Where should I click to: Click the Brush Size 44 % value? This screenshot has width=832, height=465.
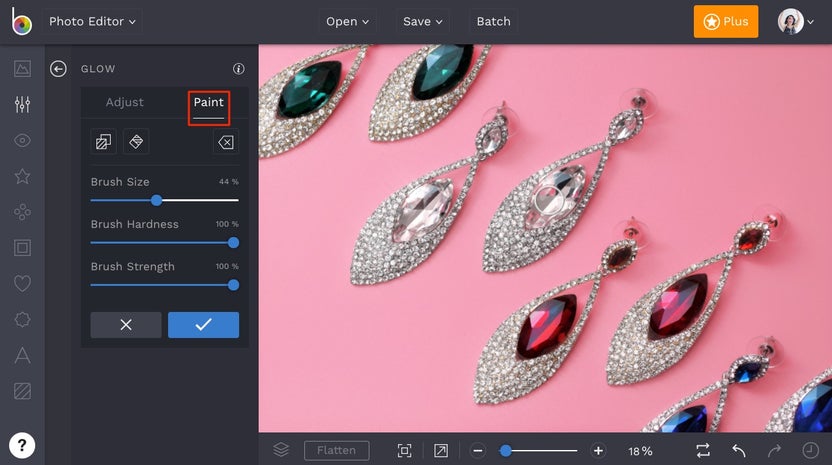229,182
